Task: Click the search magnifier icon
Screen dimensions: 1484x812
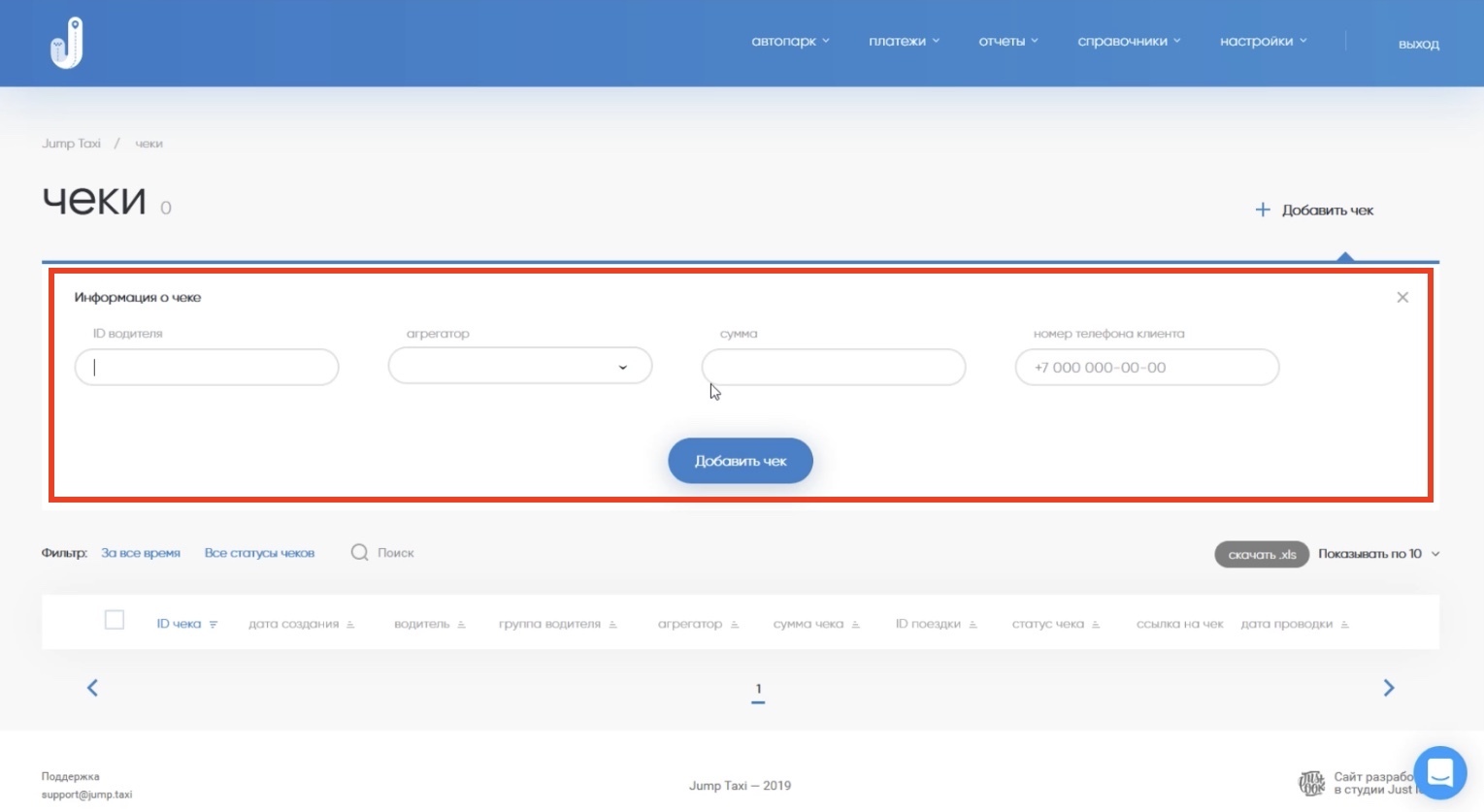Action: pyautogui.click(x=359, y=553)
